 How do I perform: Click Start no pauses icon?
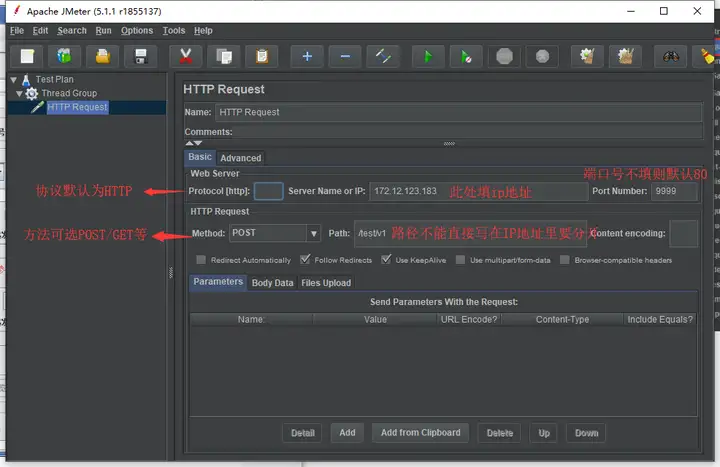tap(466, 56)
